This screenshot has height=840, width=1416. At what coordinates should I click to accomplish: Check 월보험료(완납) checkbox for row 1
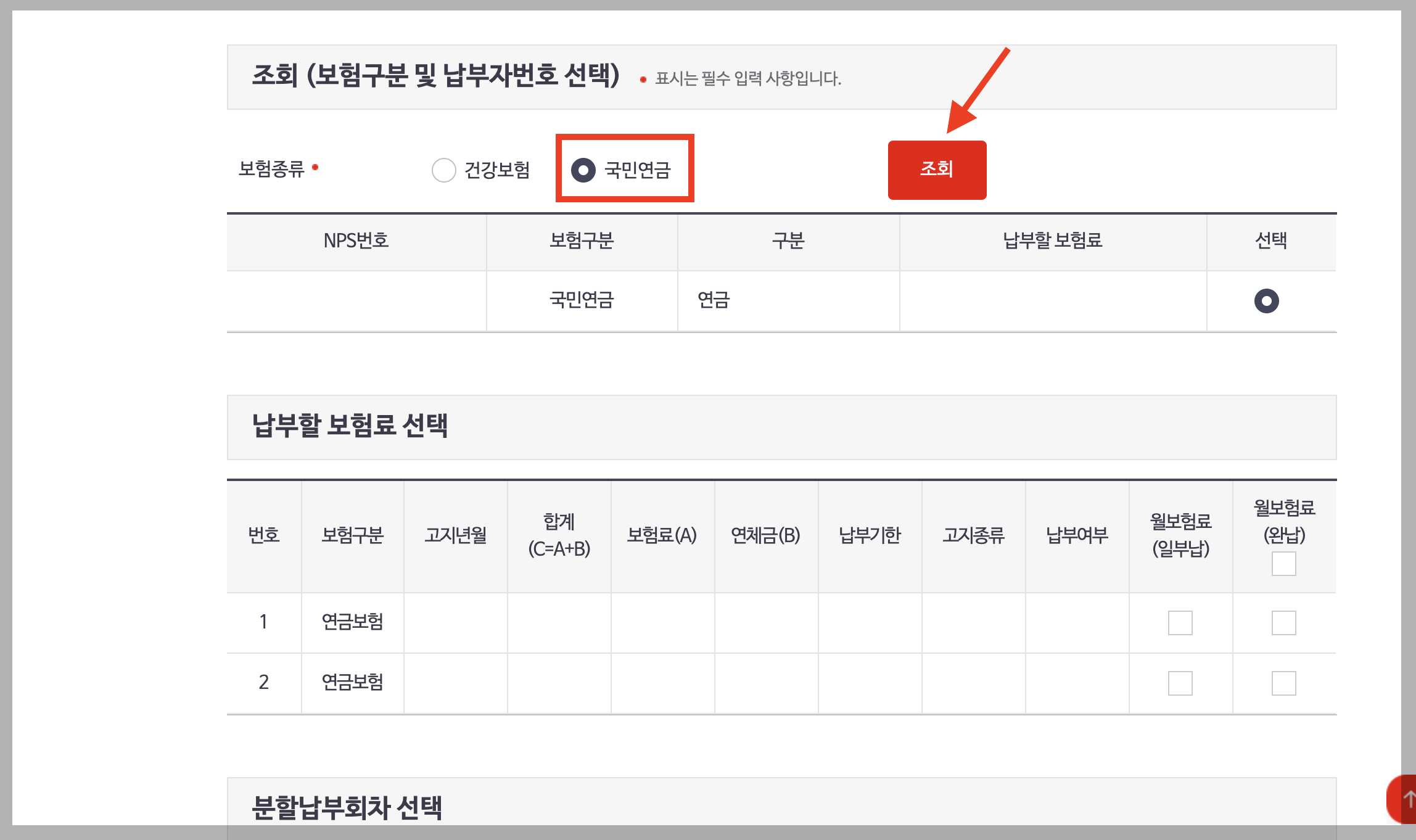[1283, 623]
